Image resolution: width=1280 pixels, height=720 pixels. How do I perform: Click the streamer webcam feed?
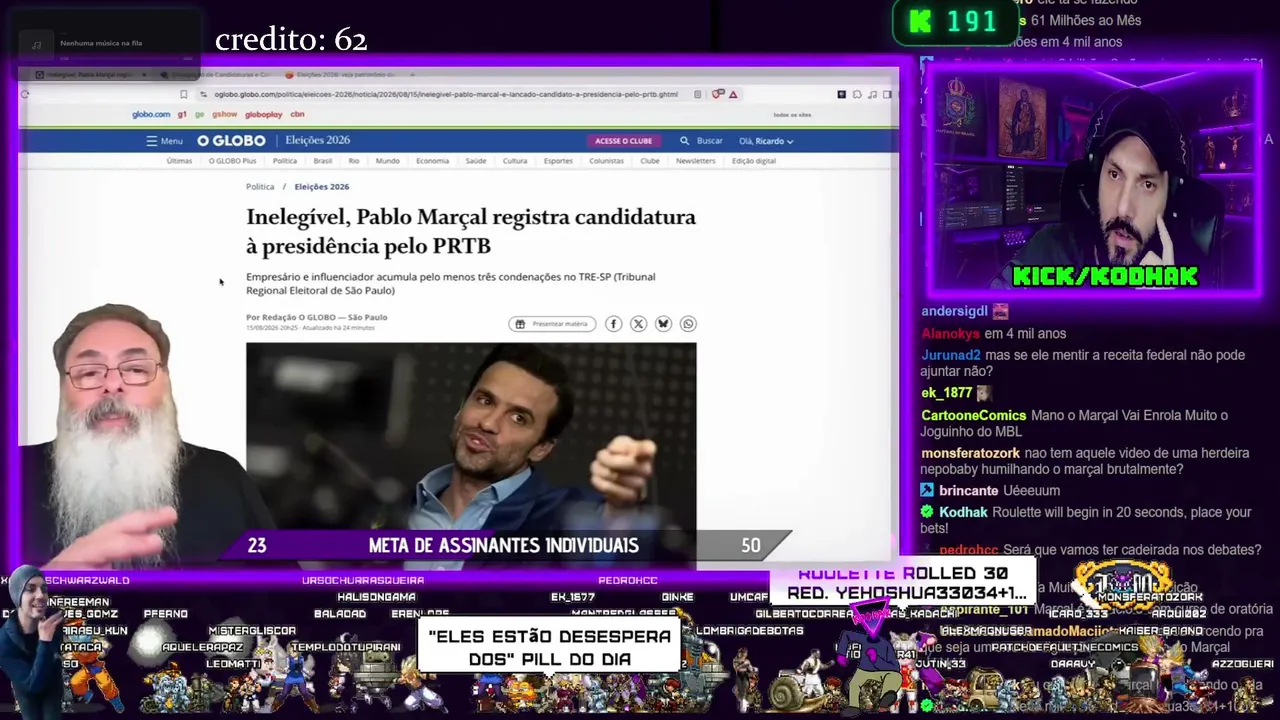(x=1095, y=180)
